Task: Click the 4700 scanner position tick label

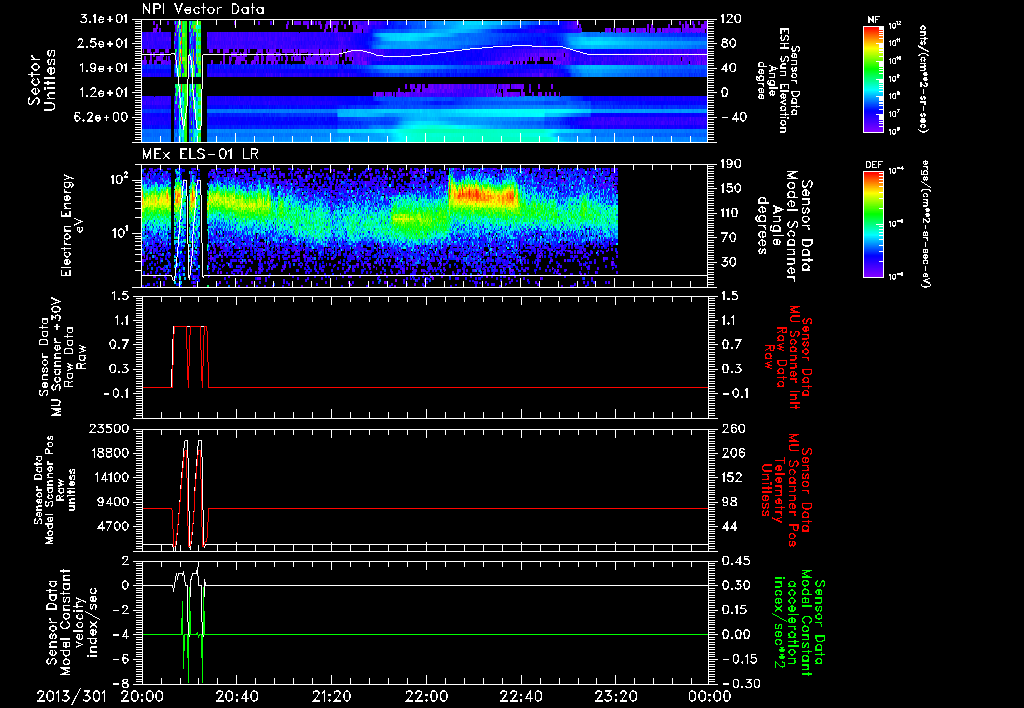Action: [112, 526]
